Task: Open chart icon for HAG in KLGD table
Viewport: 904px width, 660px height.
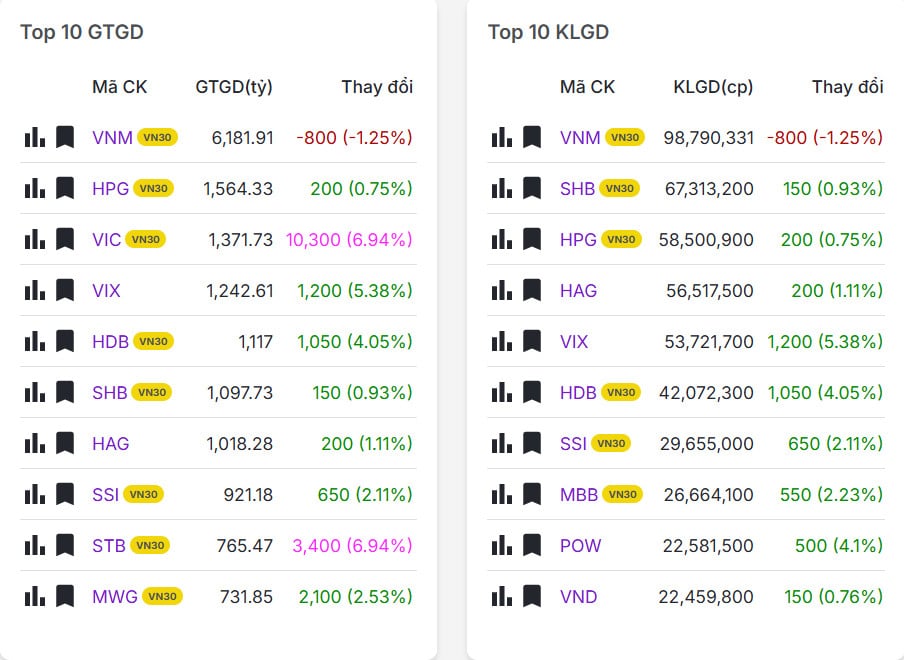Action: (501, 290)
